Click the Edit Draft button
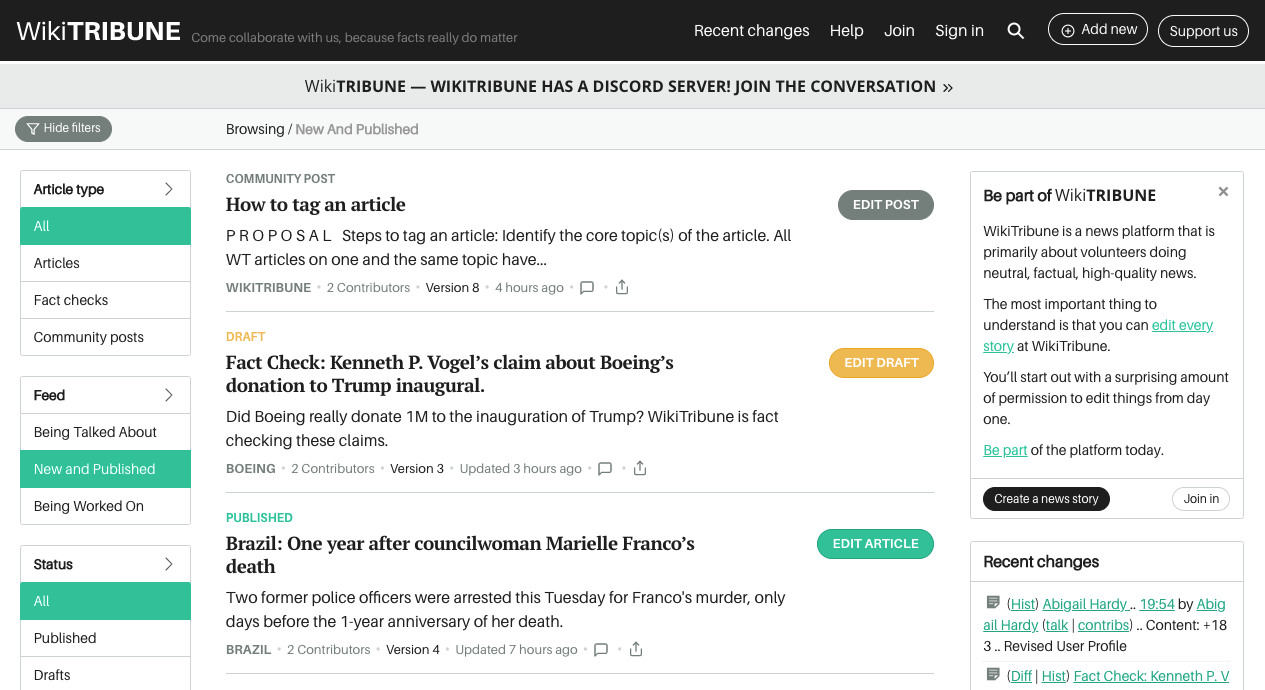The image size is (1265, 690). [881, 363]
